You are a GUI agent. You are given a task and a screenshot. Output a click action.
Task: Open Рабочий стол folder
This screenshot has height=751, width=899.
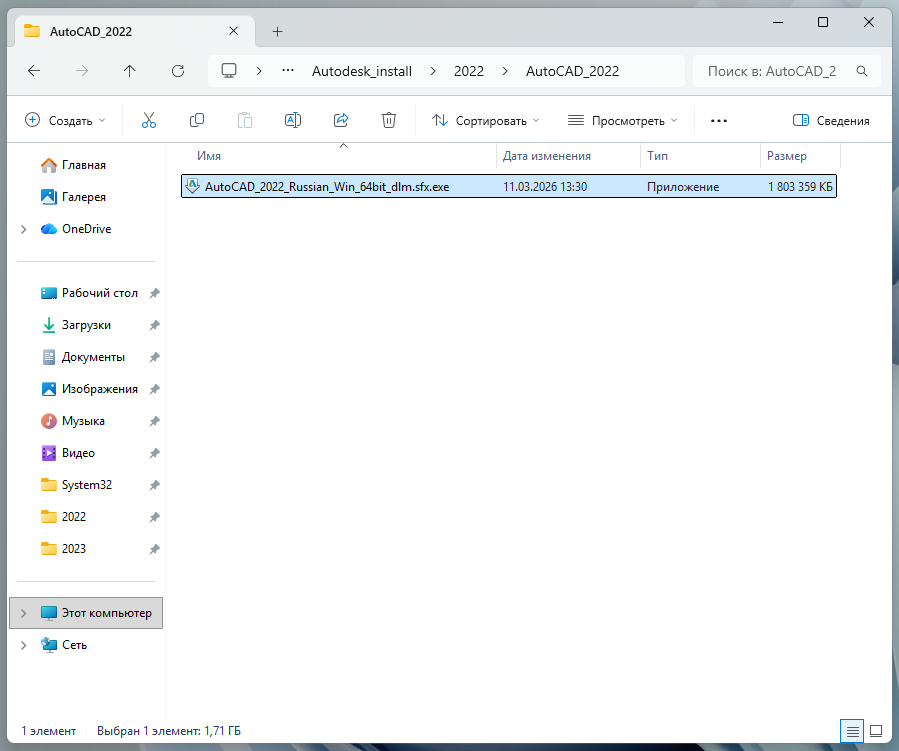pyautogui.click(x=100, y=294)
